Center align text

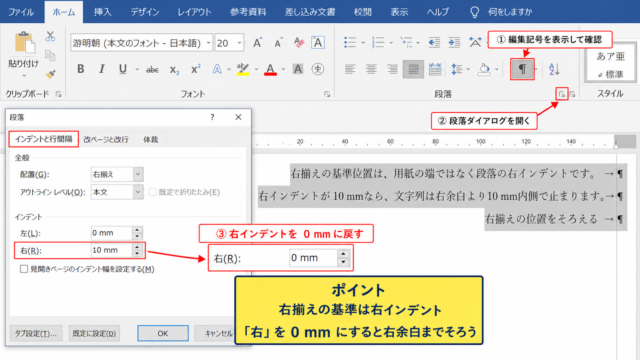tap(371, 69)
